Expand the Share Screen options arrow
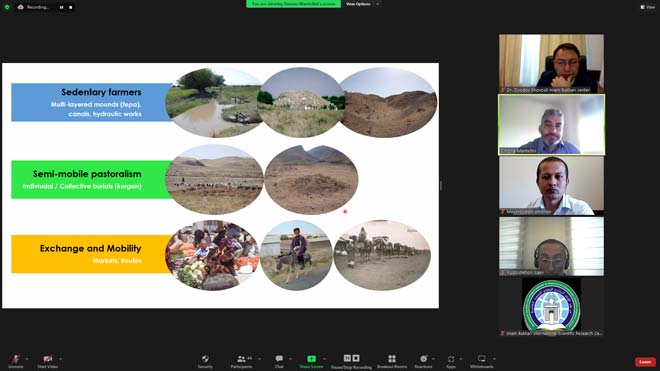 pyautogui.click(x=324, y=359)
